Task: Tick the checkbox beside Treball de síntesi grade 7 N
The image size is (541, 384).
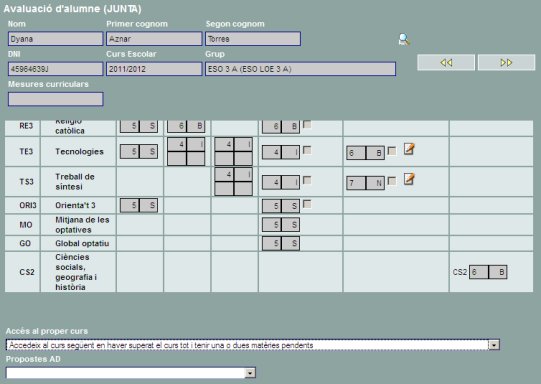Action: pyautogui.click(x=392, y=181)
